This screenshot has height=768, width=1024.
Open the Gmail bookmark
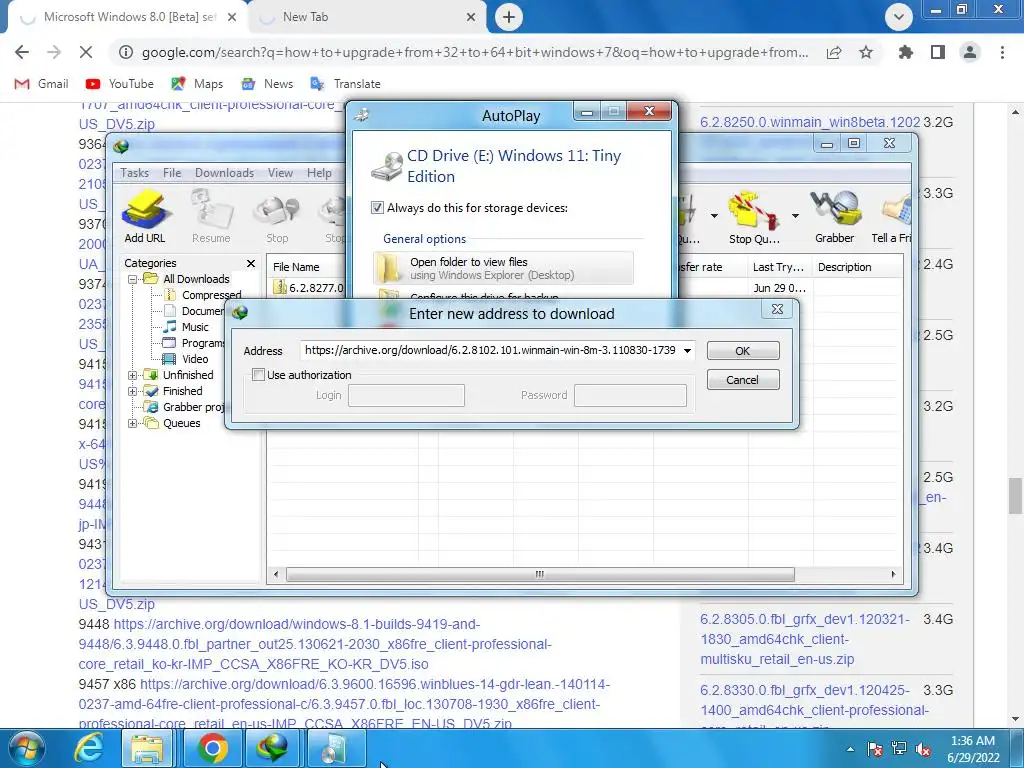point(42,84)
